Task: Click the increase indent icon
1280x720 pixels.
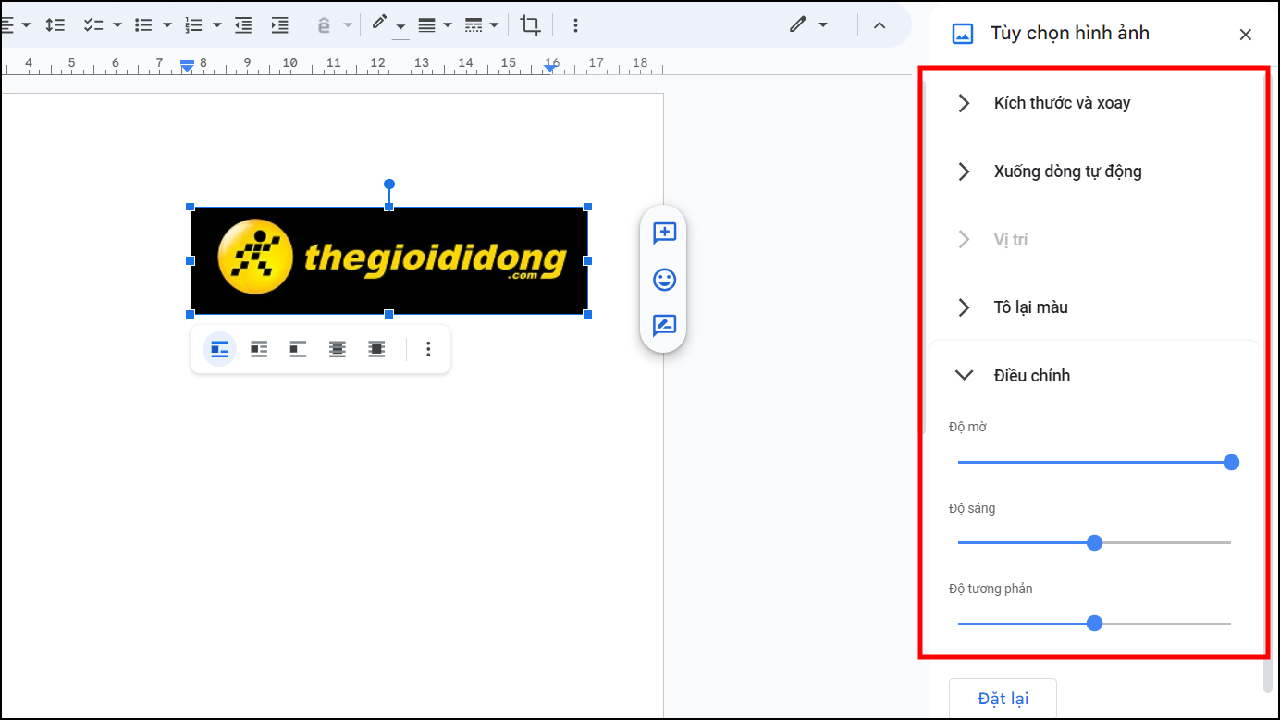Action: [280, 25]
